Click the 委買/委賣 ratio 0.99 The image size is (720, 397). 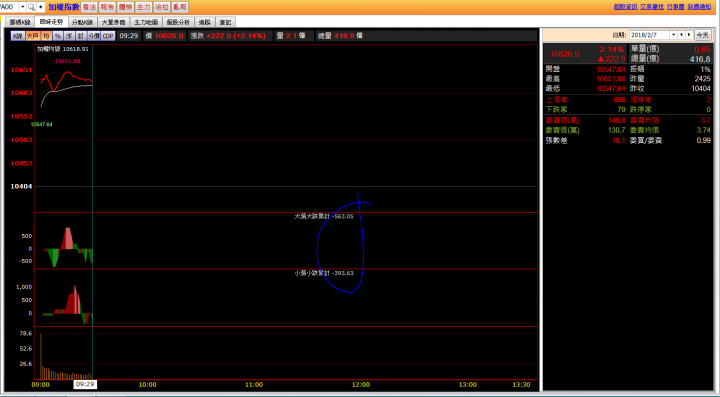[703, 140]
